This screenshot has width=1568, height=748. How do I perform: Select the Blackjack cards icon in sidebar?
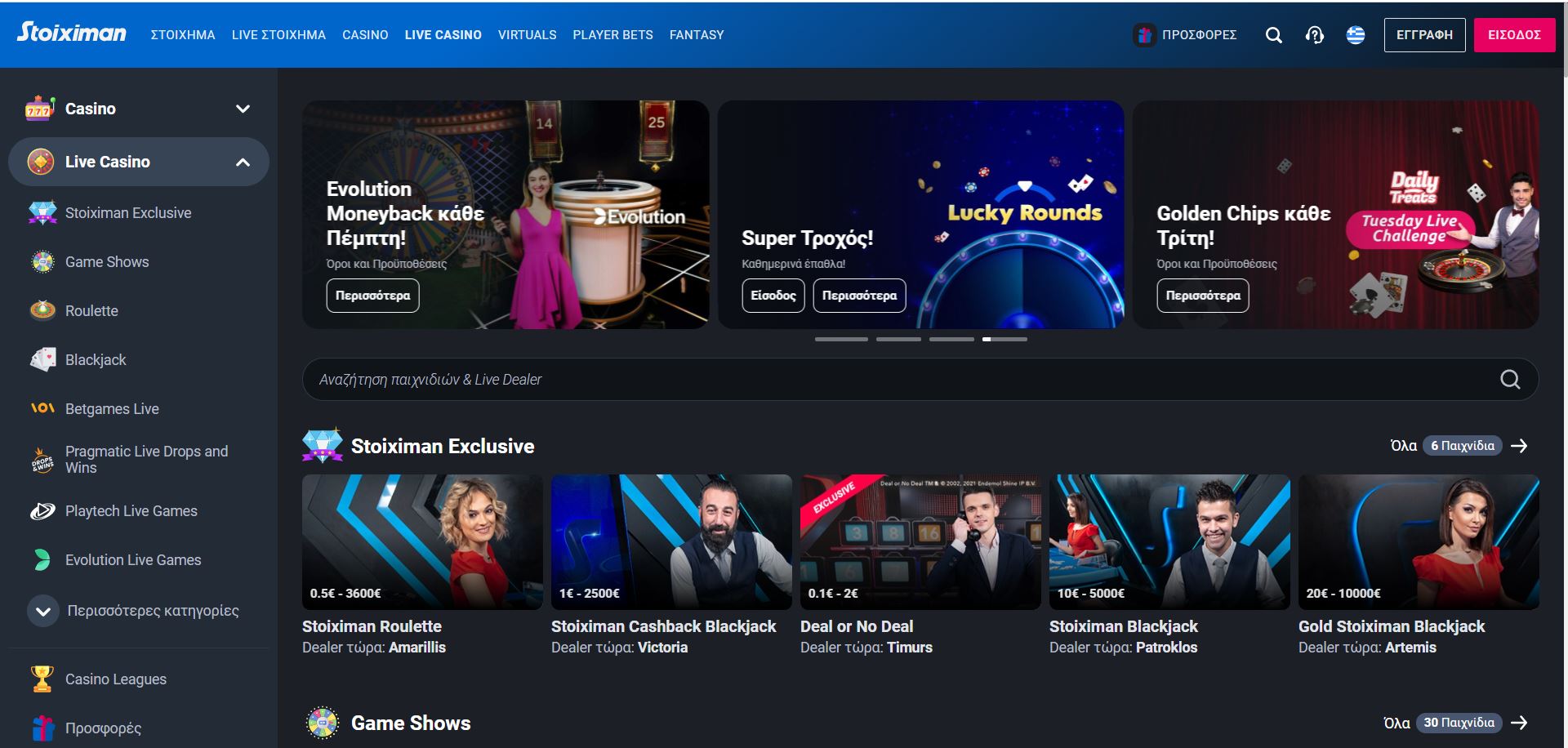(x=42, y=360)
